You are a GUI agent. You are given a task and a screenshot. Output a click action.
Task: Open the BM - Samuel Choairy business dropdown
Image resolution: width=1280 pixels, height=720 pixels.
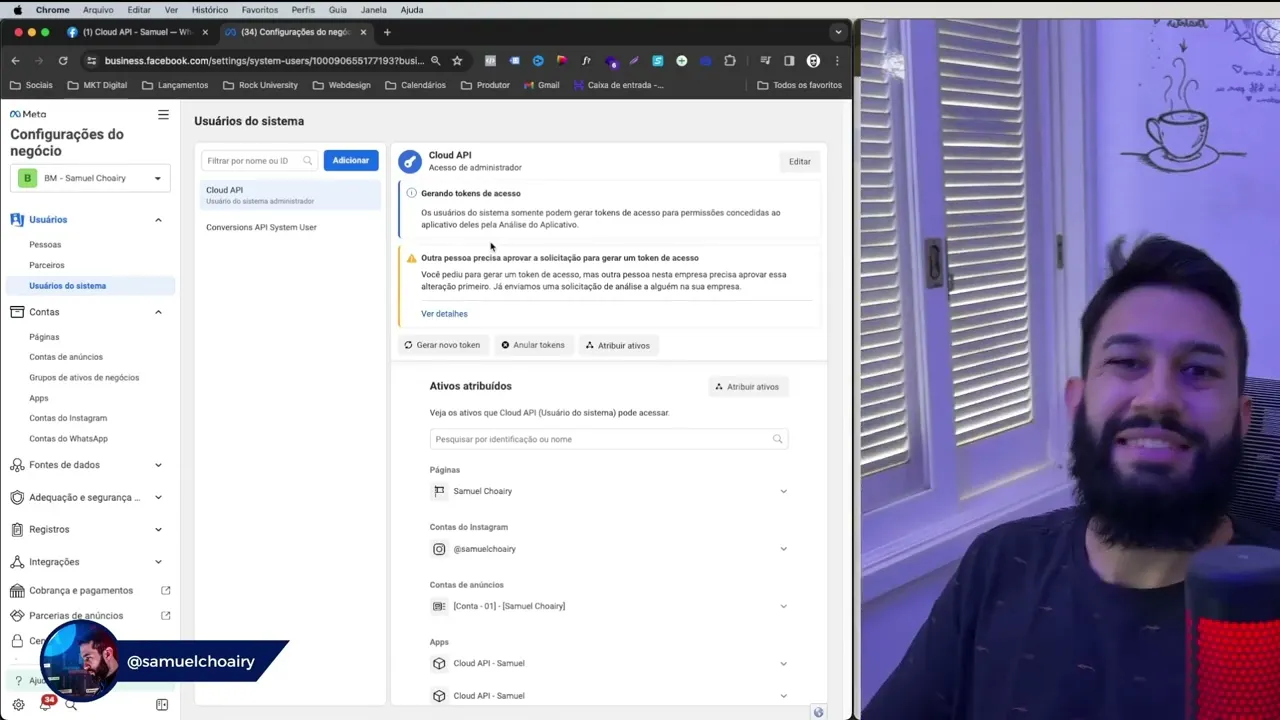pos(90,178)
